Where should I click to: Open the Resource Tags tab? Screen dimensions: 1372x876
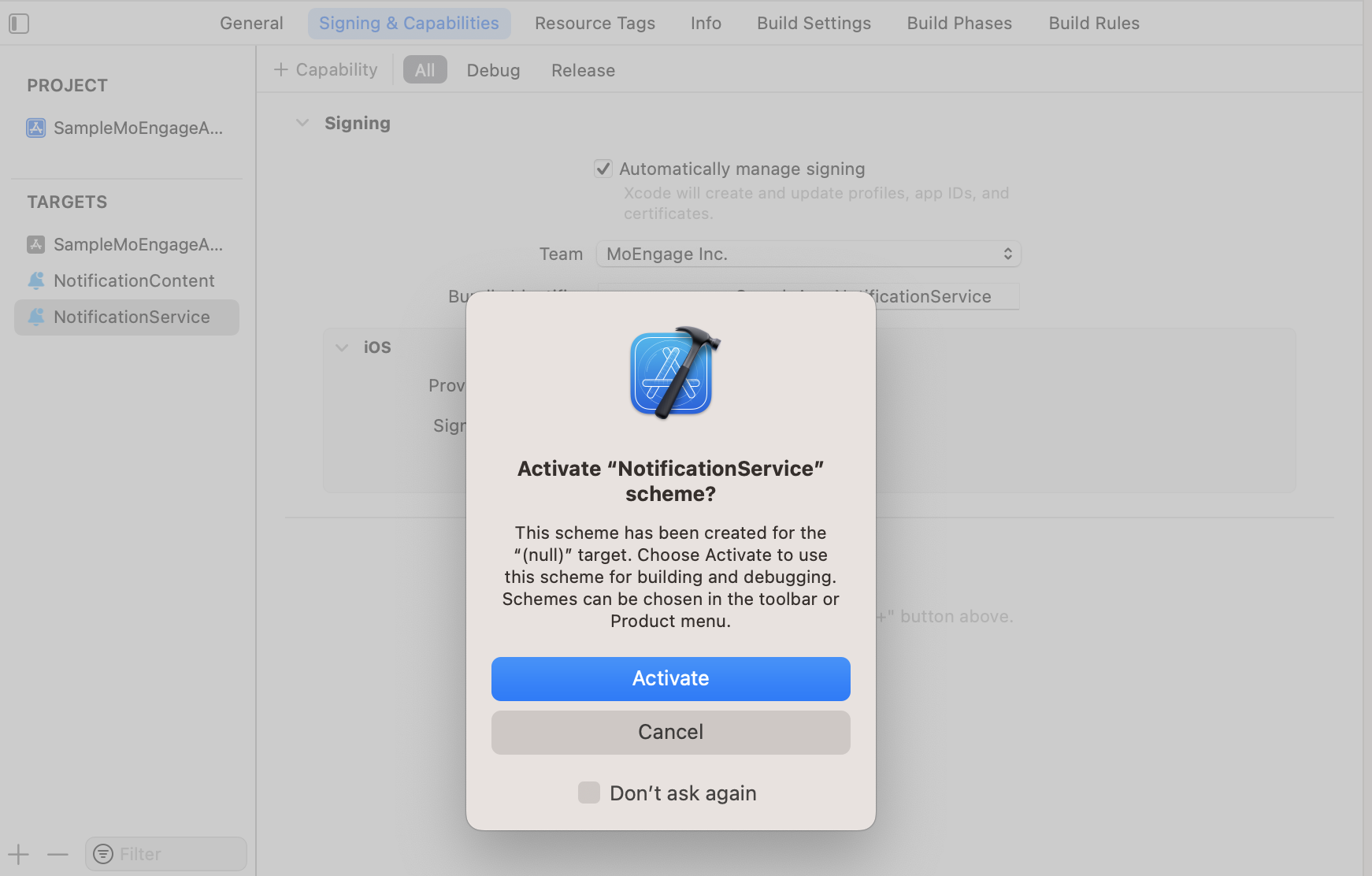point(595,24)
